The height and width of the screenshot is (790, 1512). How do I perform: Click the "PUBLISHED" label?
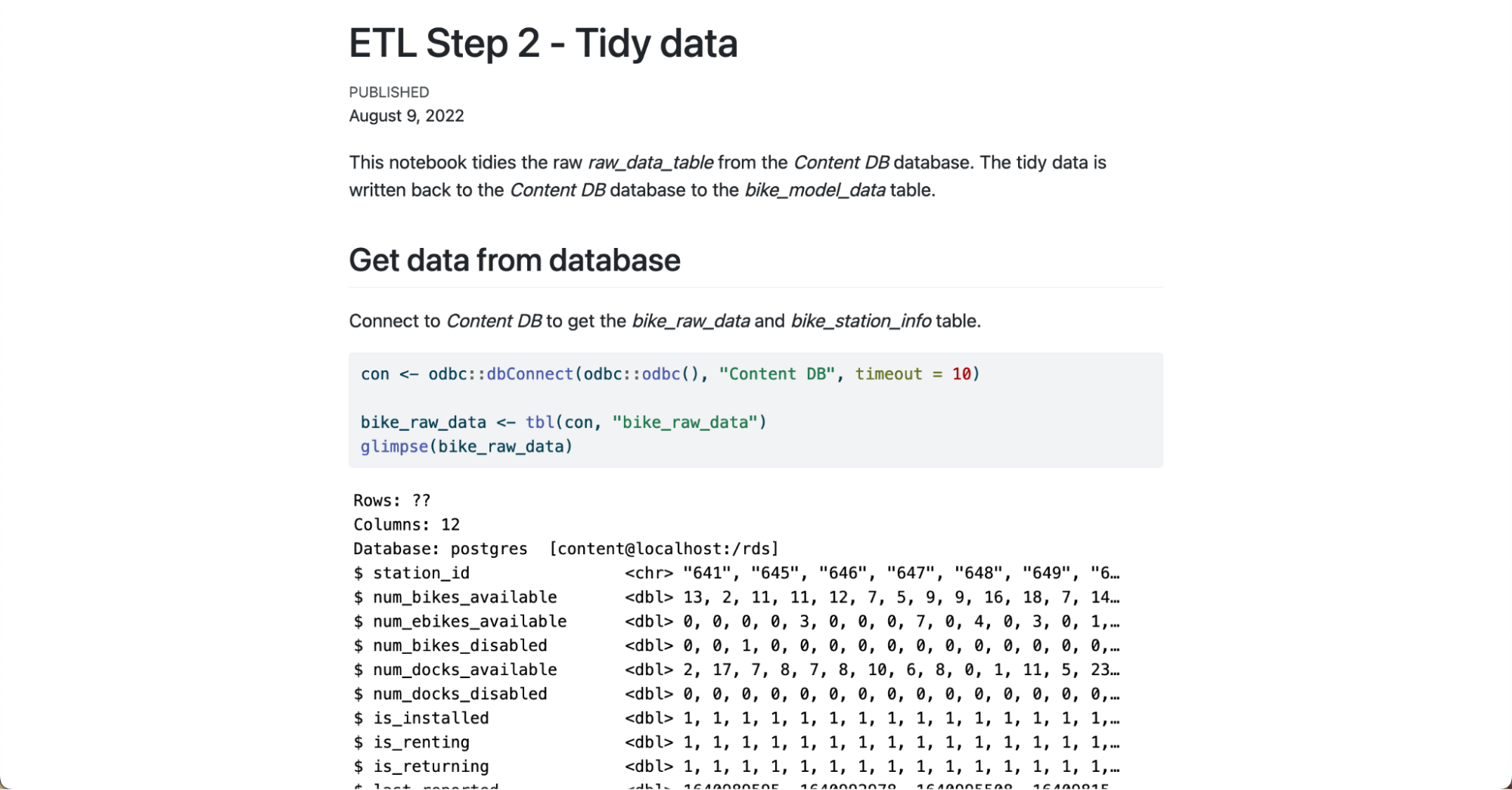[x=389, y=92]
